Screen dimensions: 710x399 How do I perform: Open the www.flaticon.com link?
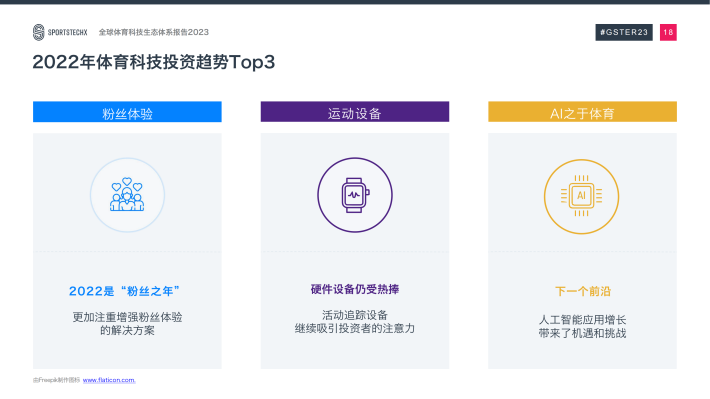(x=109, y=380)
